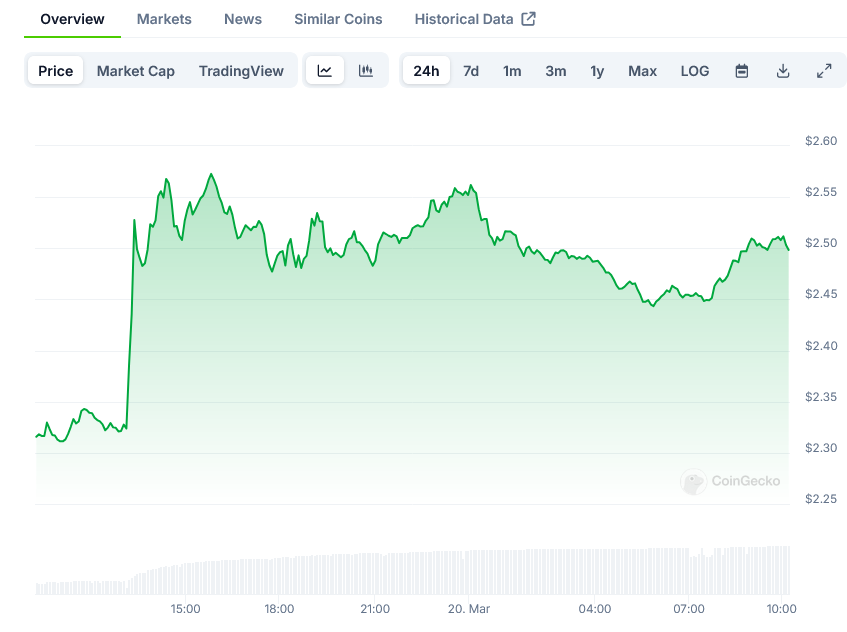Screen dimensions: 847x632
Task: Open the Markets tab
Action: [x=164, y=19]
